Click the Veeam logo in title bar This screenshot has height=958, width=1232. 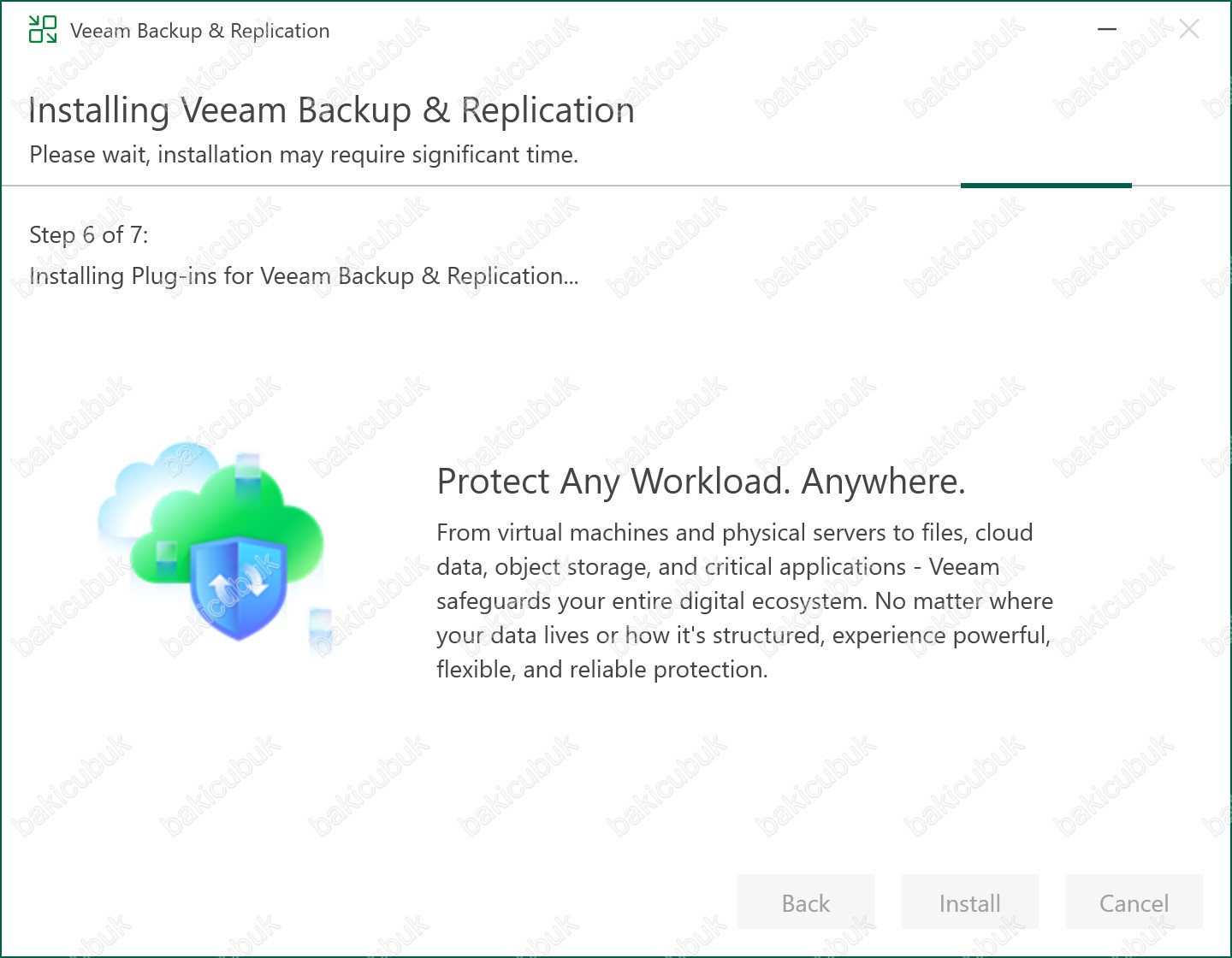click(43, 29)
